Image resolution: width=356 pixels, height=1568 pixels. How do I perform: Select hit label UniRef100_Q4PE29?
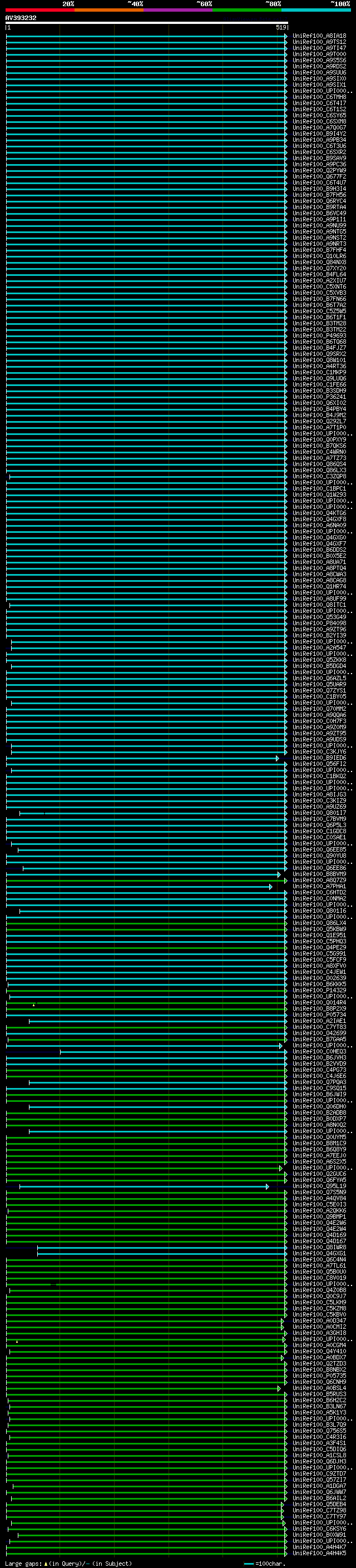[x=319, y=948]
